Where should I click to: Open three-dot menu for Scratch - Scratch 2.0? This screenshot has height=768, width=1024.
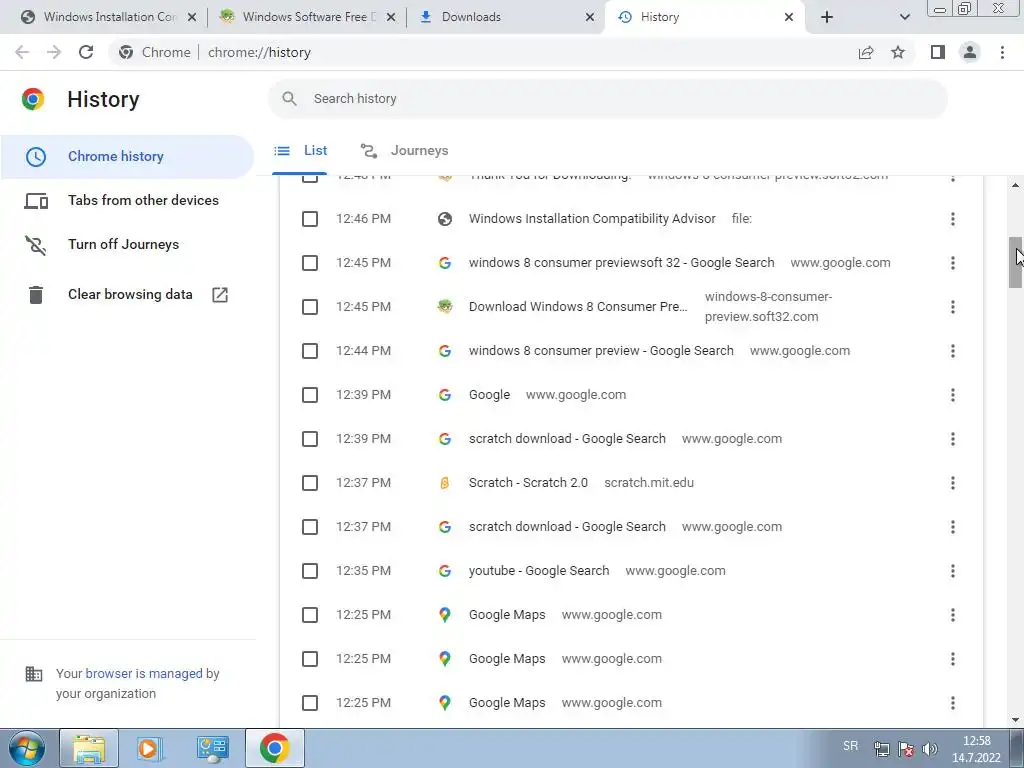point(953,483)
